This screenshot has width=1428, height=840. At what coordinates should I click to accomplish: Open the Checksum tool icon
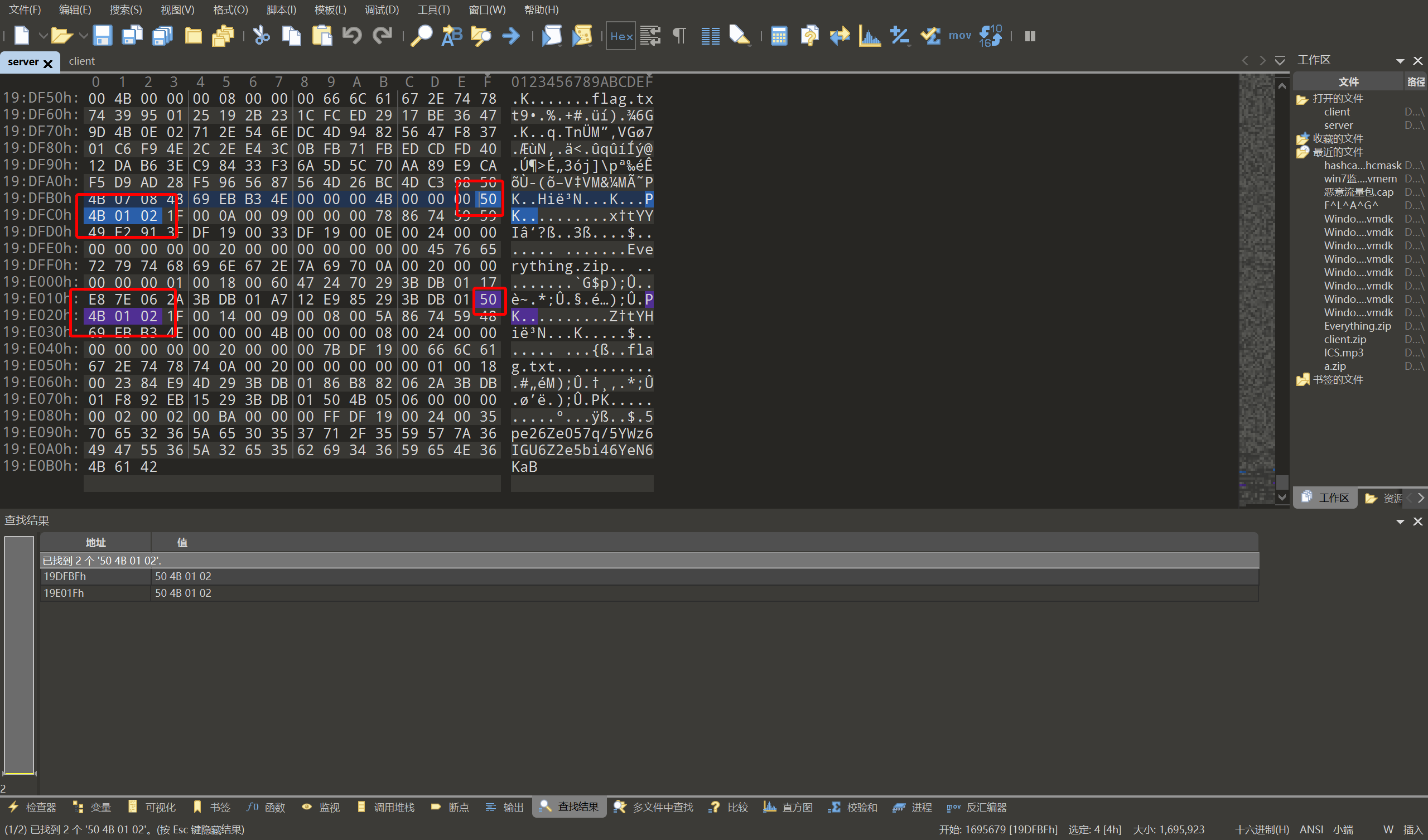[930, 36]
